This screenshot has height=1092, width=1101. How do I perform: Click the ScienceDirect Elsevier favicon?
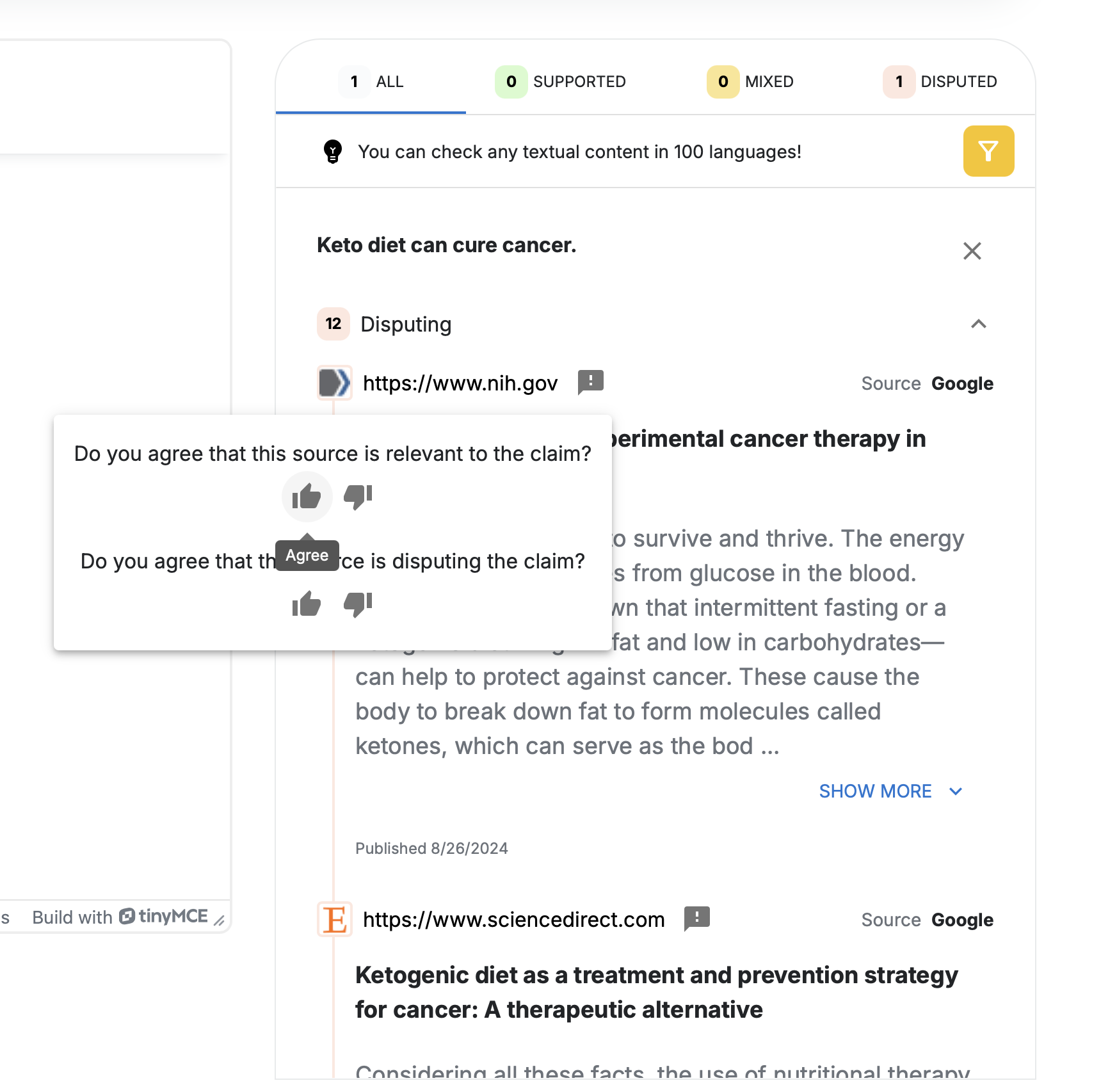click(335, 919)
